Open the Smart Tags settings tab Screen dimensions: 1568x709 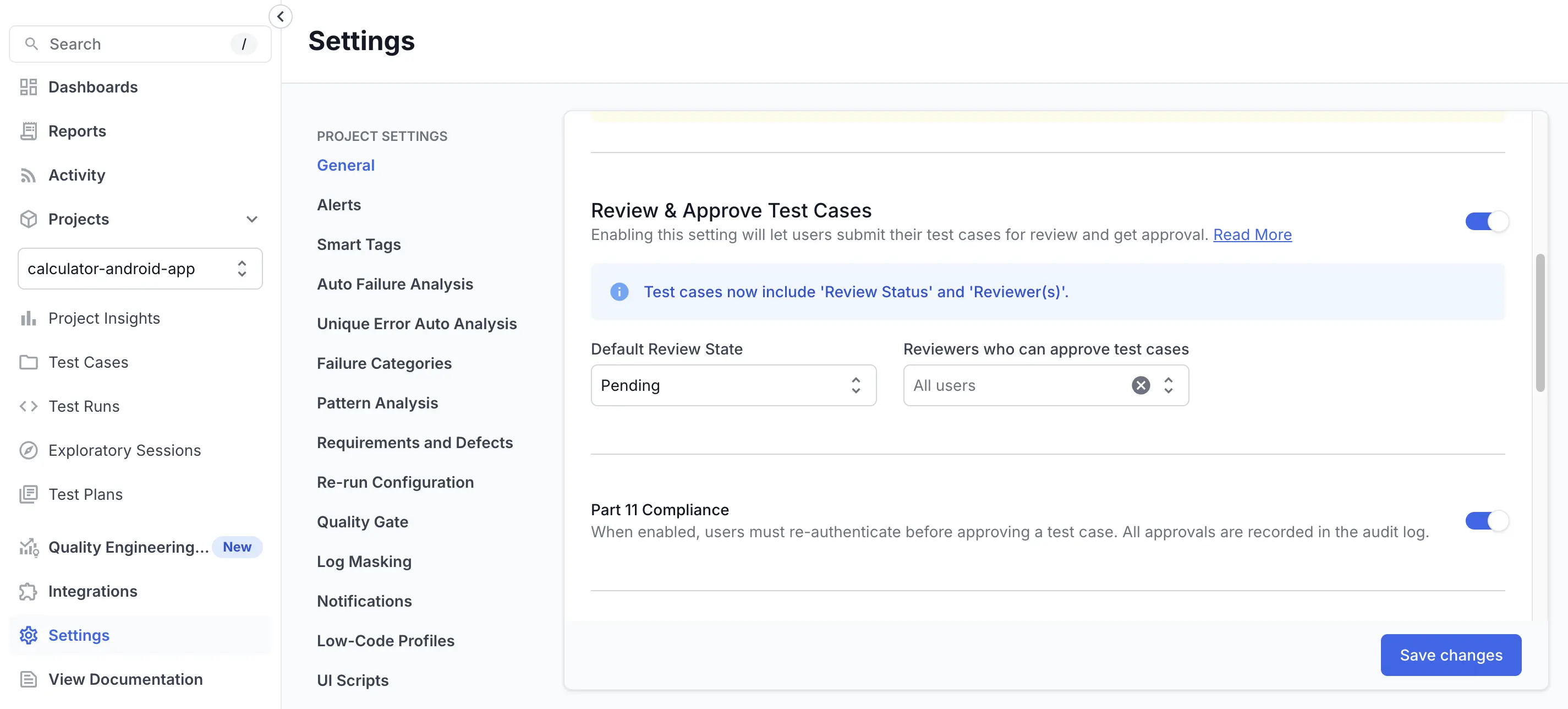pyautogui.click(x=359, y=244)
